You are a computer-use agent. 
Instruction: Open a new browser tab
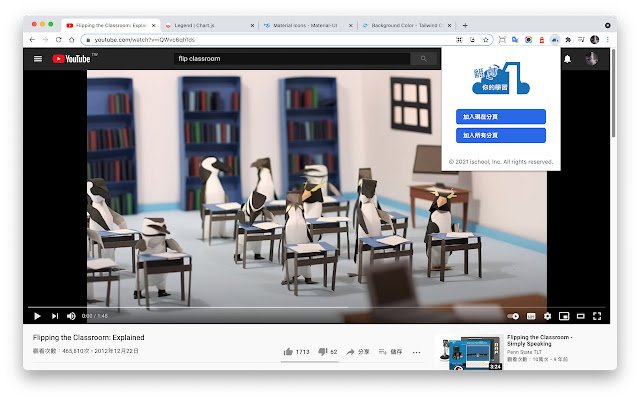(465, 25)
